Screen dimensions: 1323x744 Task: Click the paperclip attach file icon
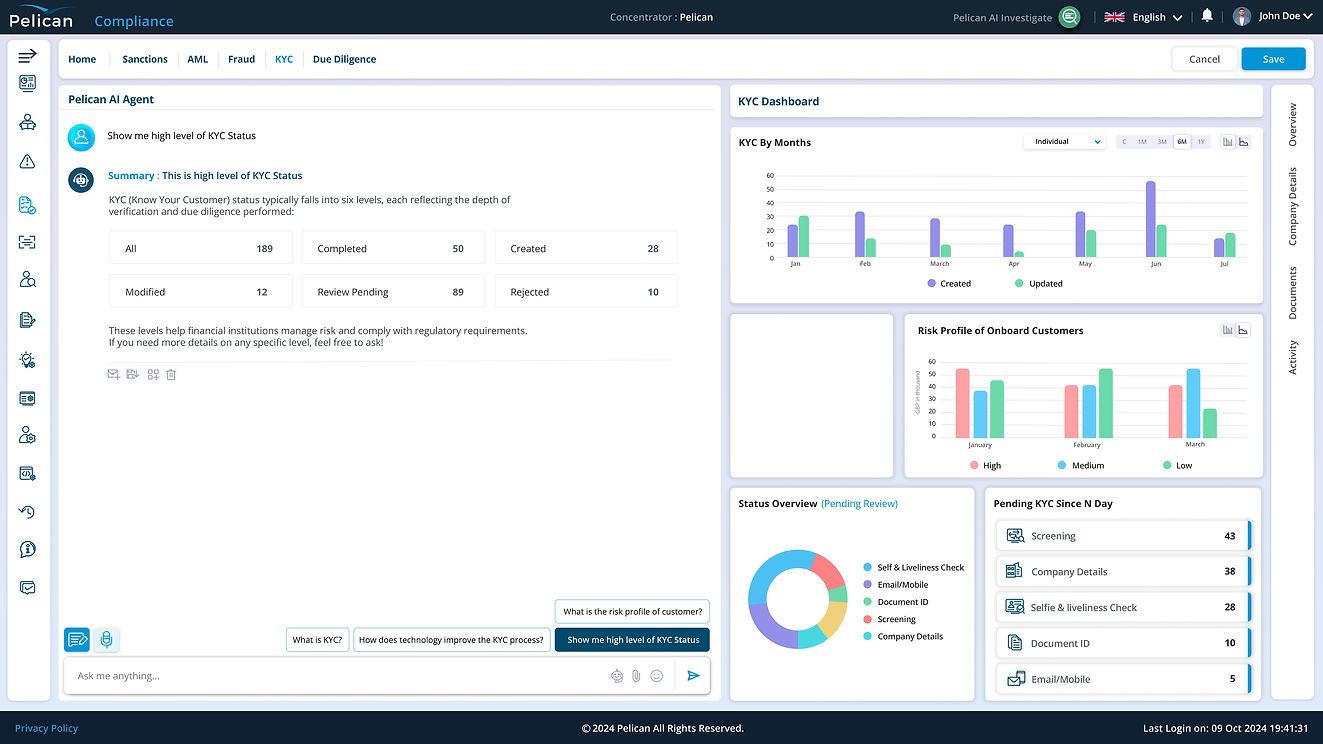coord(636,676)
